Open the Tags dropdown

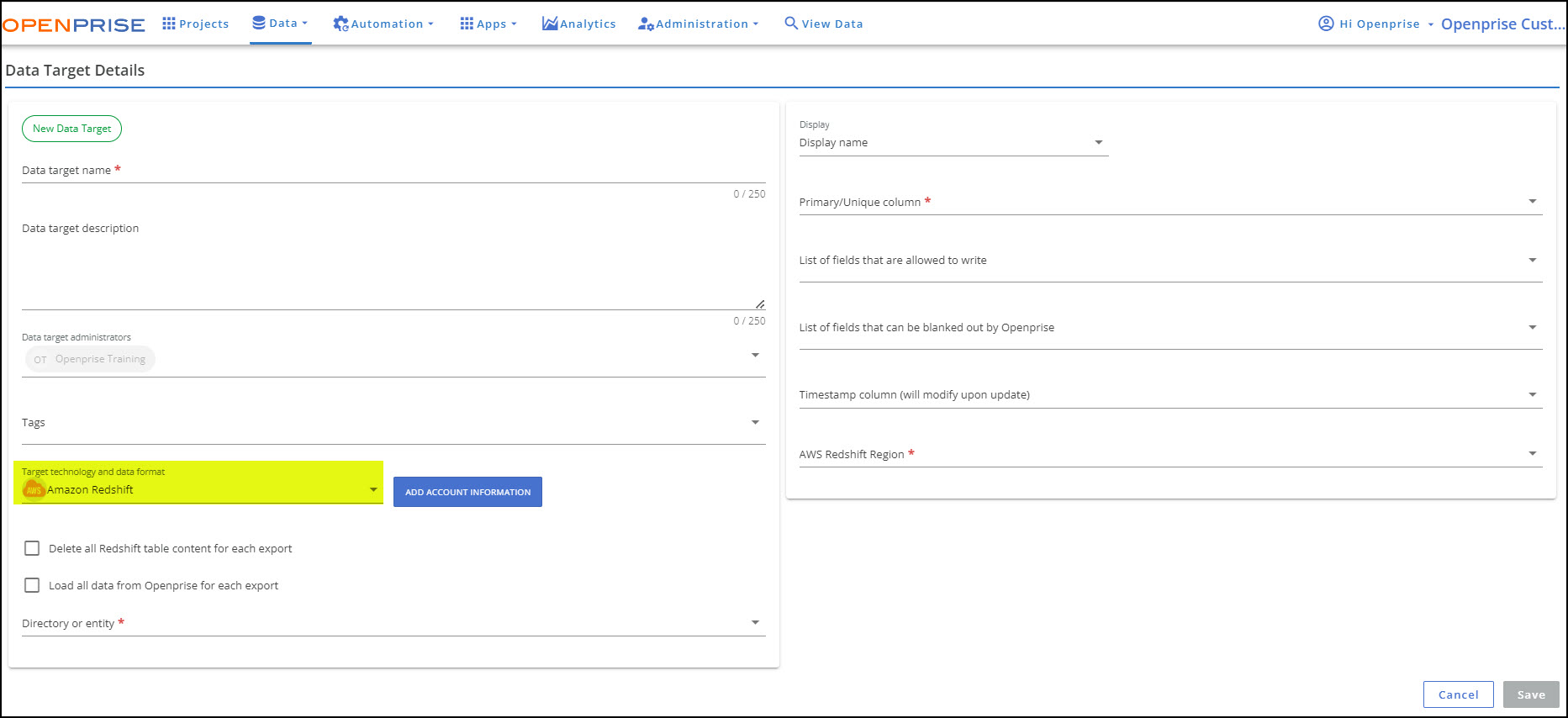click(x=755, y=422)
